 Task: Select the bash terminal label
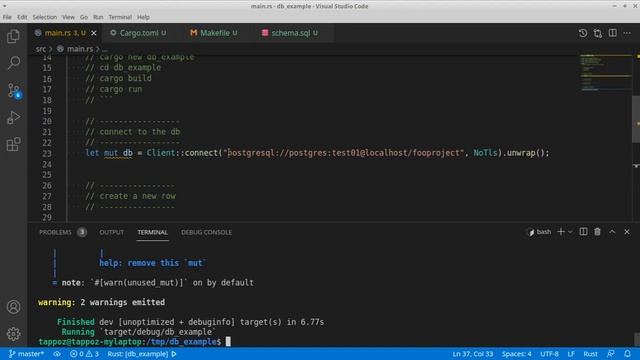pos(539,232)
